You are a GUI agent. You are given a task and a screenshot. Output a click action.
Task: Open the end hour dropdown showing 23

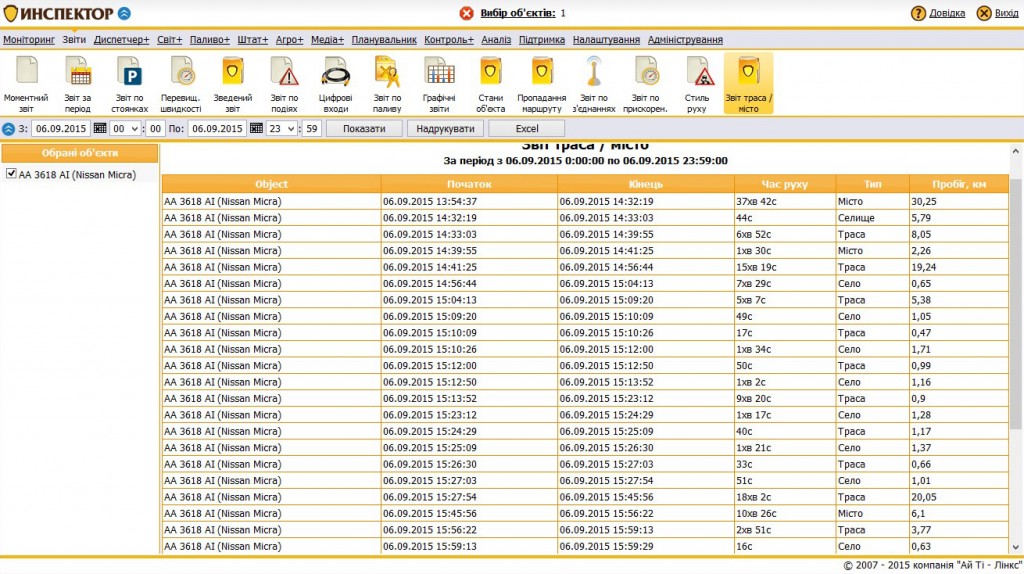point(282,129)
